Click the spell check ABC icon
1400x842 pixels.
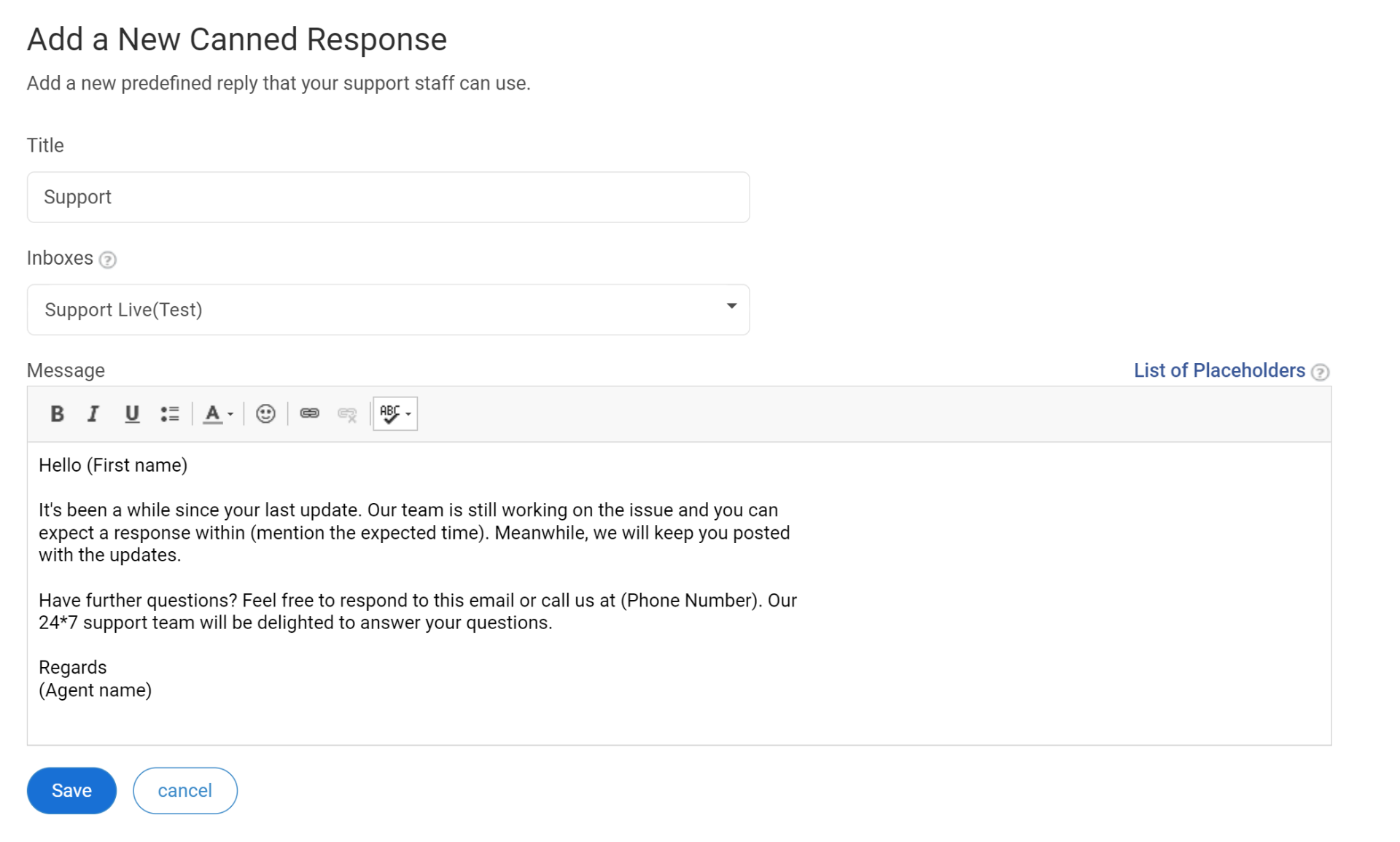click(389, 413)
